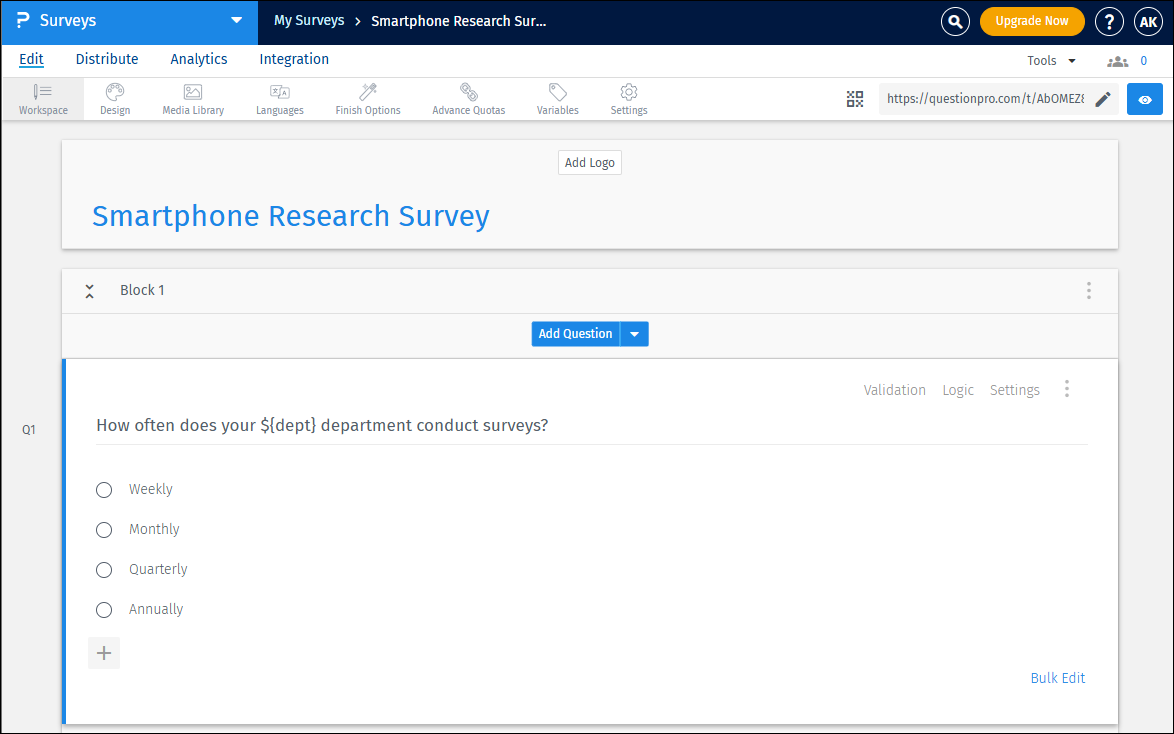Collapse Block 1

(x=89, y=290)
